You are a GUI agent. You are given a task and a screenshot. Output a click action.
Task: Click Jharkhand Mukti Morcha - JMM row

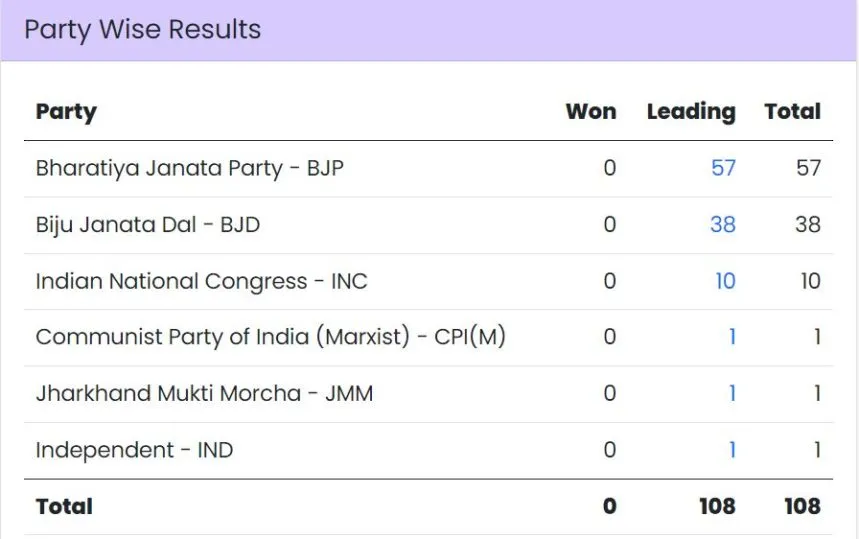pos(204,394)
